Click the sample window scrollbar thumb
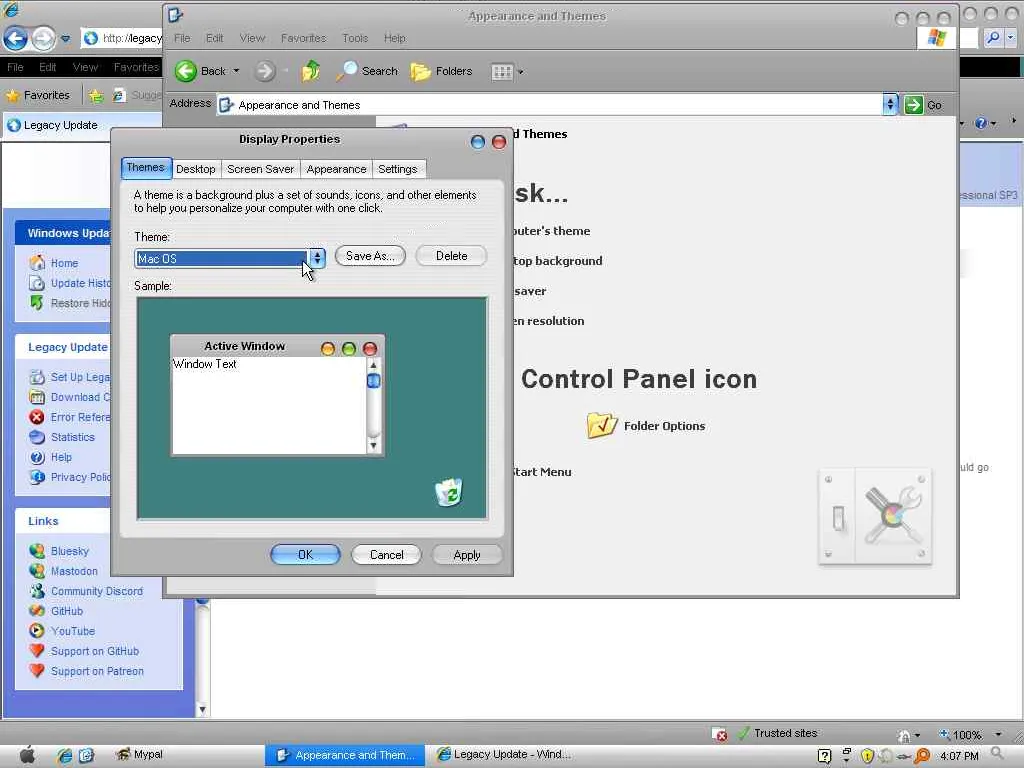Image resolution: width=1024 pixels, height=768 pixels. tap(374, 381)
